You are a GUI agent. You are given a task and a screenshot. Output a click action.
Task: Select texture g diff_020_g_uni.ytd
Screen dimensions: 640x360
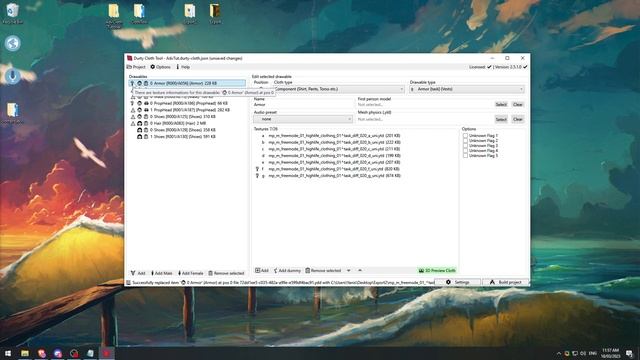point(334,176)
